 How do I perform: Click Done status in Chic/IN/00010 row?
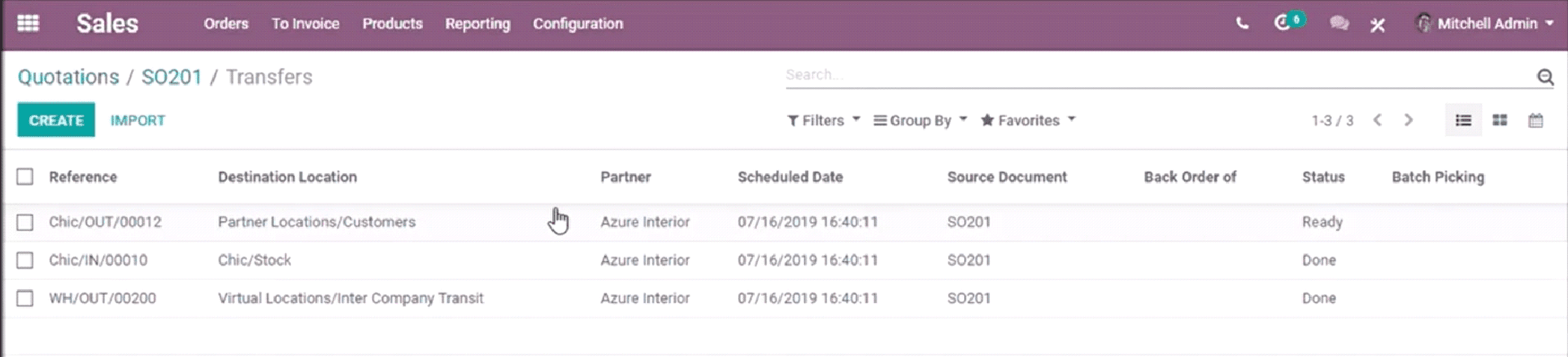click(x=1319, y=260)
